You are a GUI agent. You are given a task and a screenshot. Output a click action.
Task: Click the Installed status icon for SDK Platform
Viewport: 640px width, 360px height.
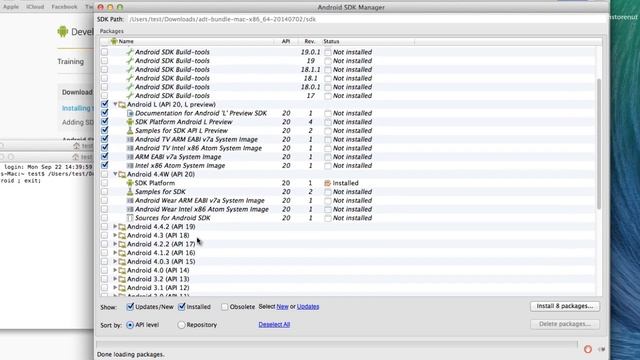point(327,183)
